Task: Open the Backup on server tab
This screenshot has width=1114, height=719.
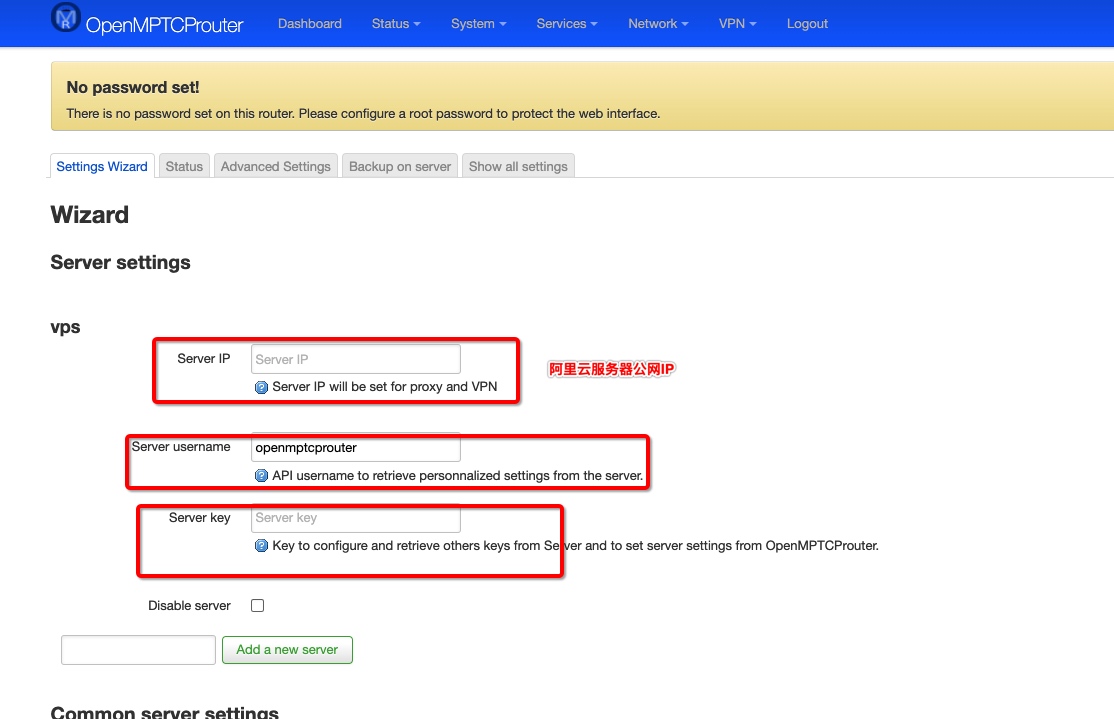Action: click(x=400, y=166)
